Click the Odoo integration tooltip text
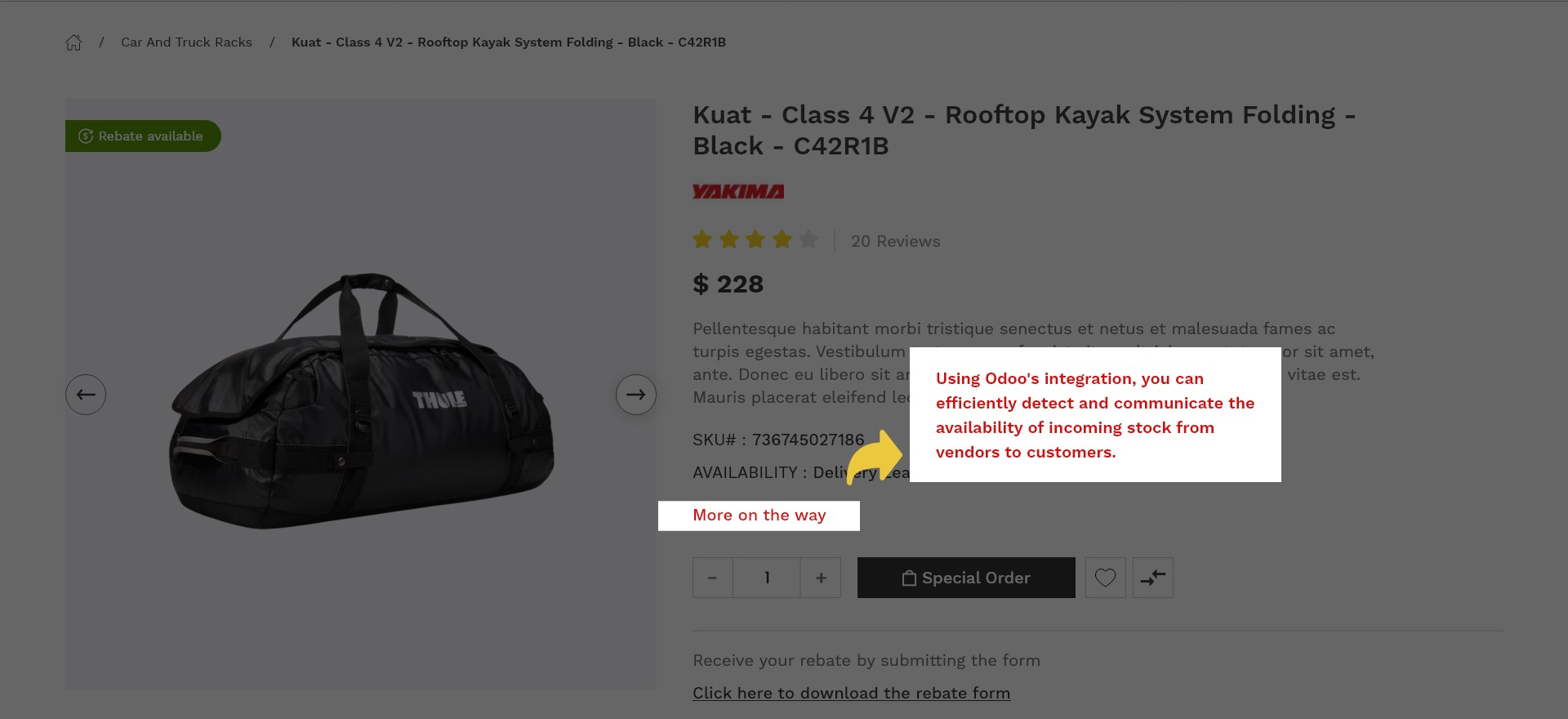The height and width of the screenshot is (719, 1568). [x=1094, y=415]
